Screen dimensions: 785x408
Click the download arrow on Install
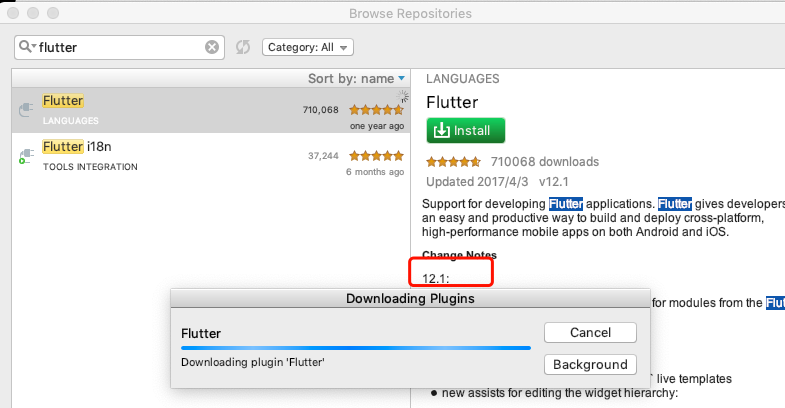point(442,131)
